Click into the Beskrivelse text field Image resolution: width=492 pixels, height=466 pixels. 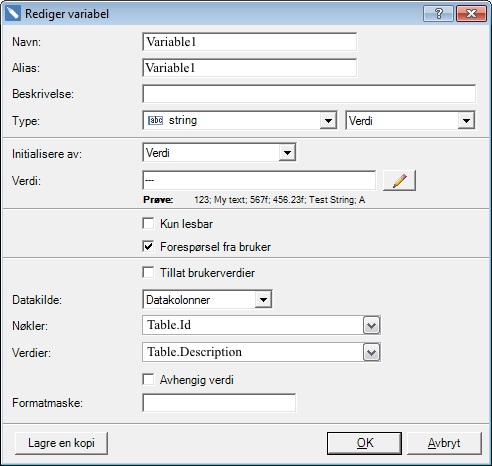(x=309, y=94)
